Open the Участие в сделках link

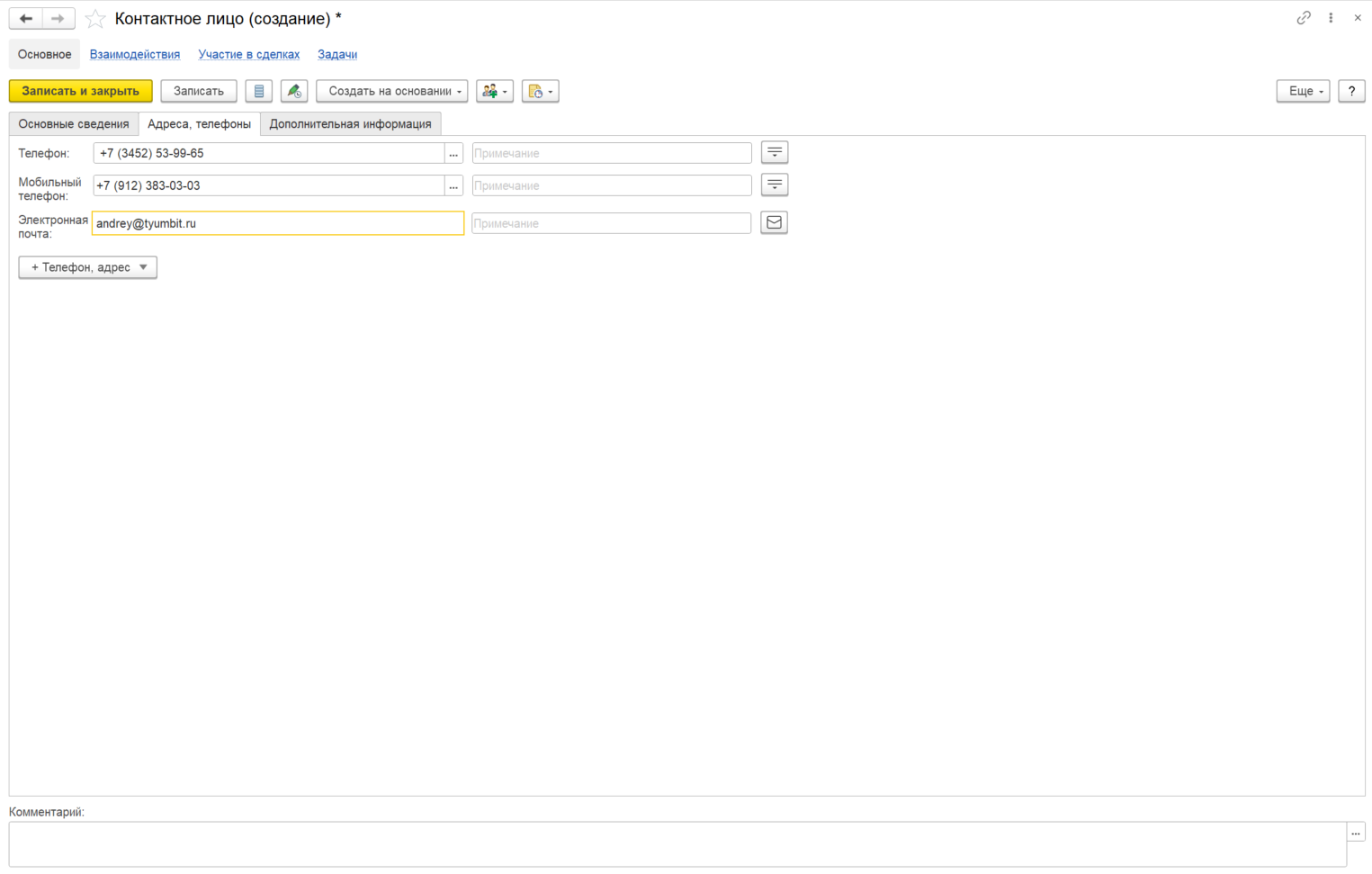[x=249, y=54]
